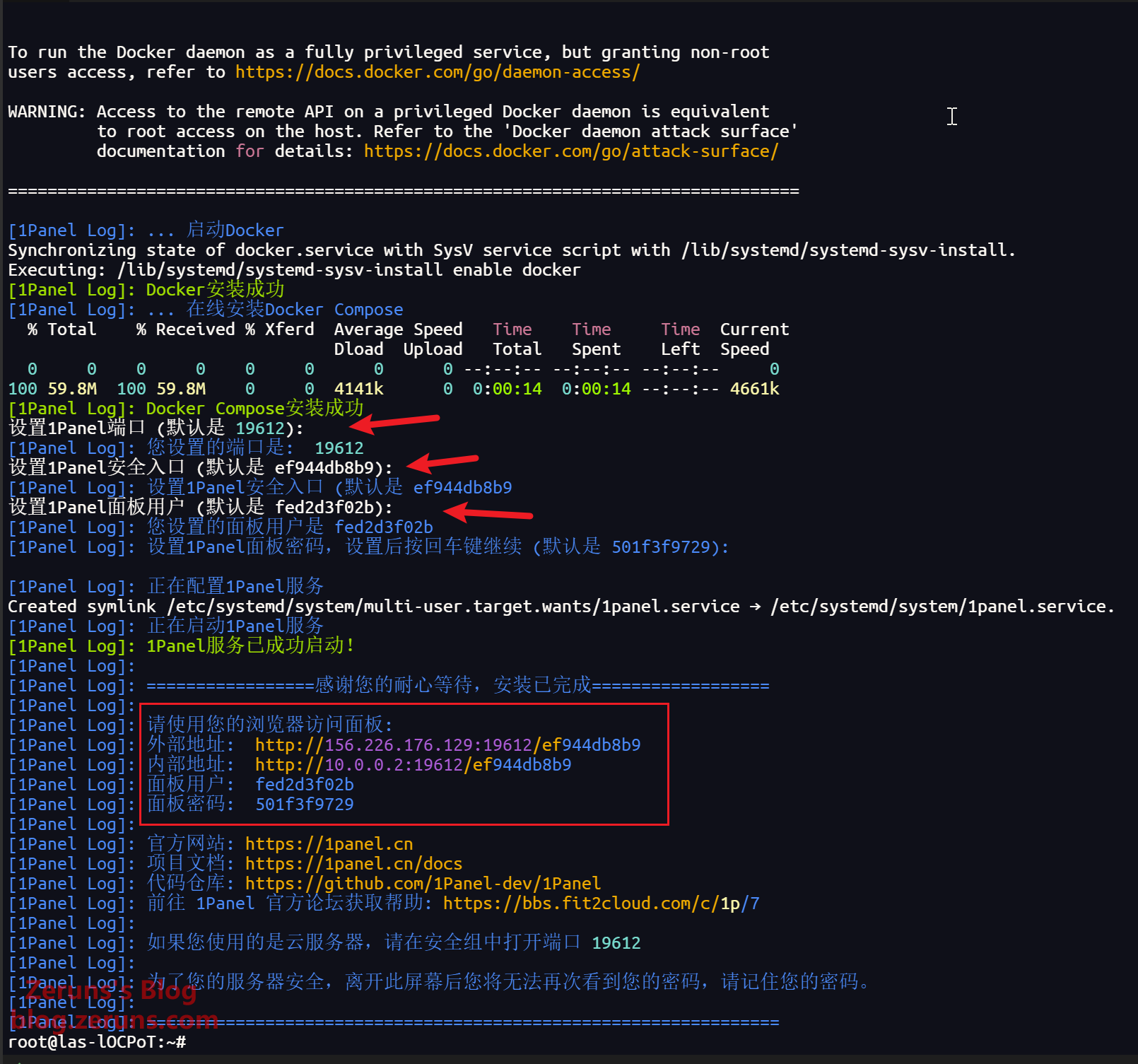Click the '正在配置1Panel服务' log line
The image size is (1138, 1064).
pyautogui.click(x=166, y=587)
